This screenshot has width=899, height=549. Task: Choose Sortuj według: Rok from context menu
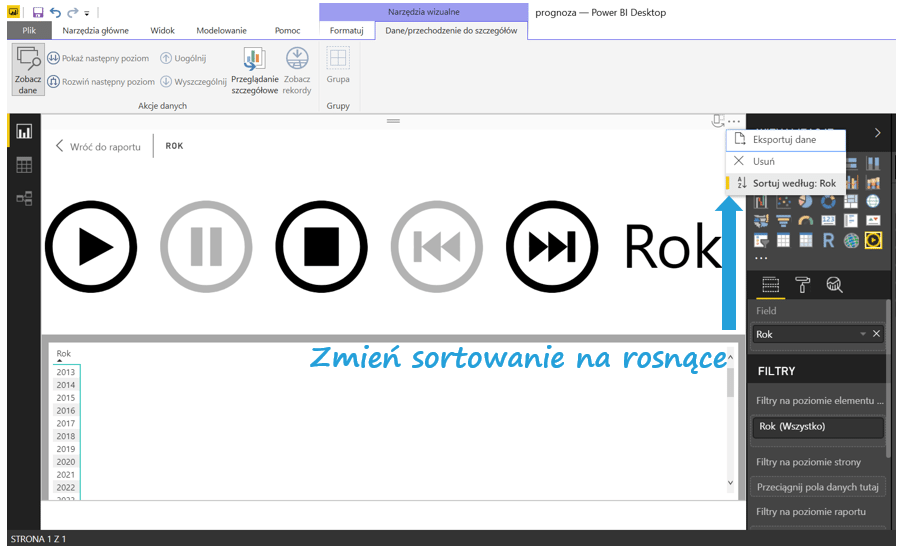793,183
